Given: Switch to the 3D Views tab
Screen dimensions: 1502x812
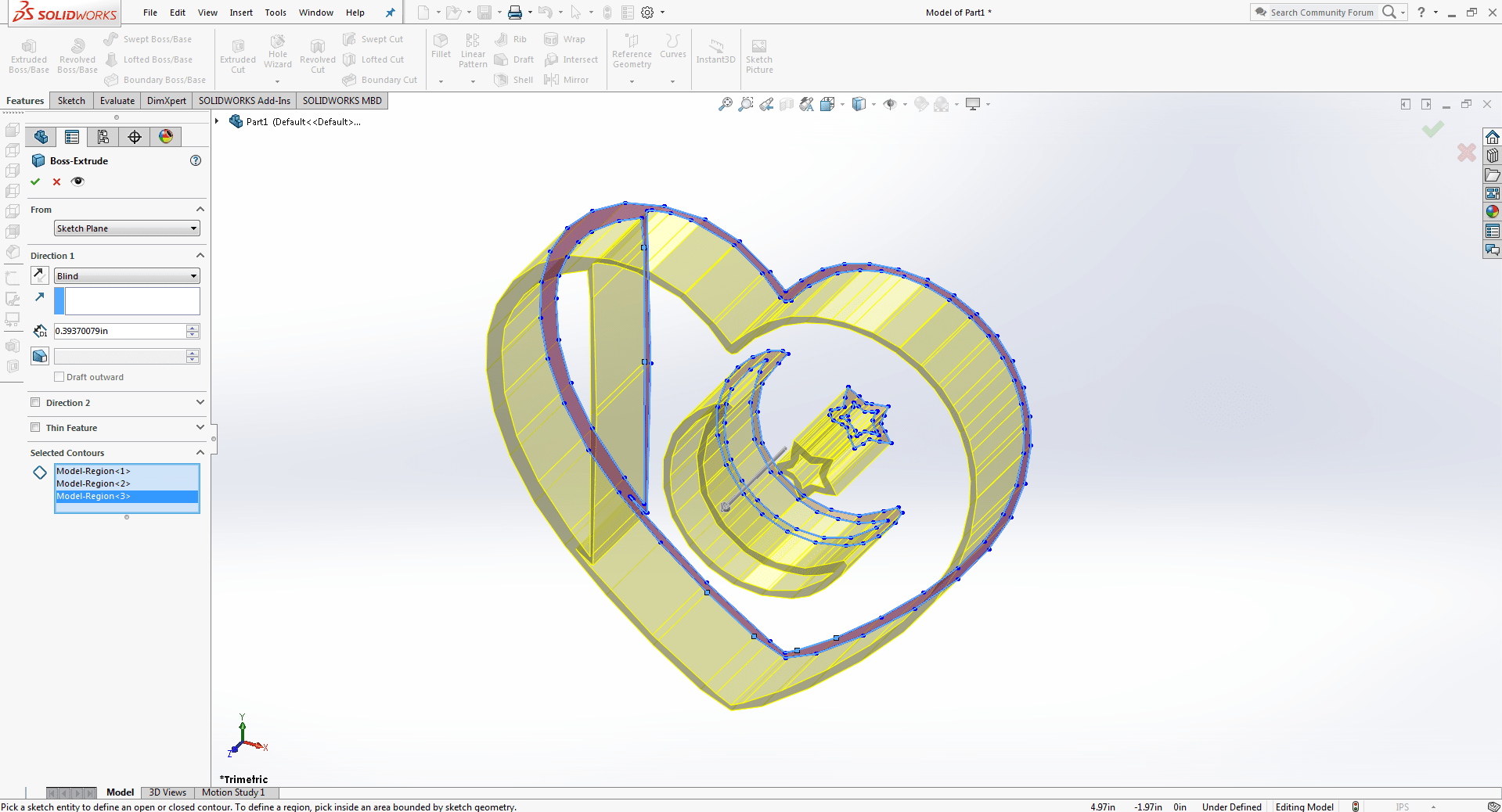Looking at the screenshot, I should point(167,792).
